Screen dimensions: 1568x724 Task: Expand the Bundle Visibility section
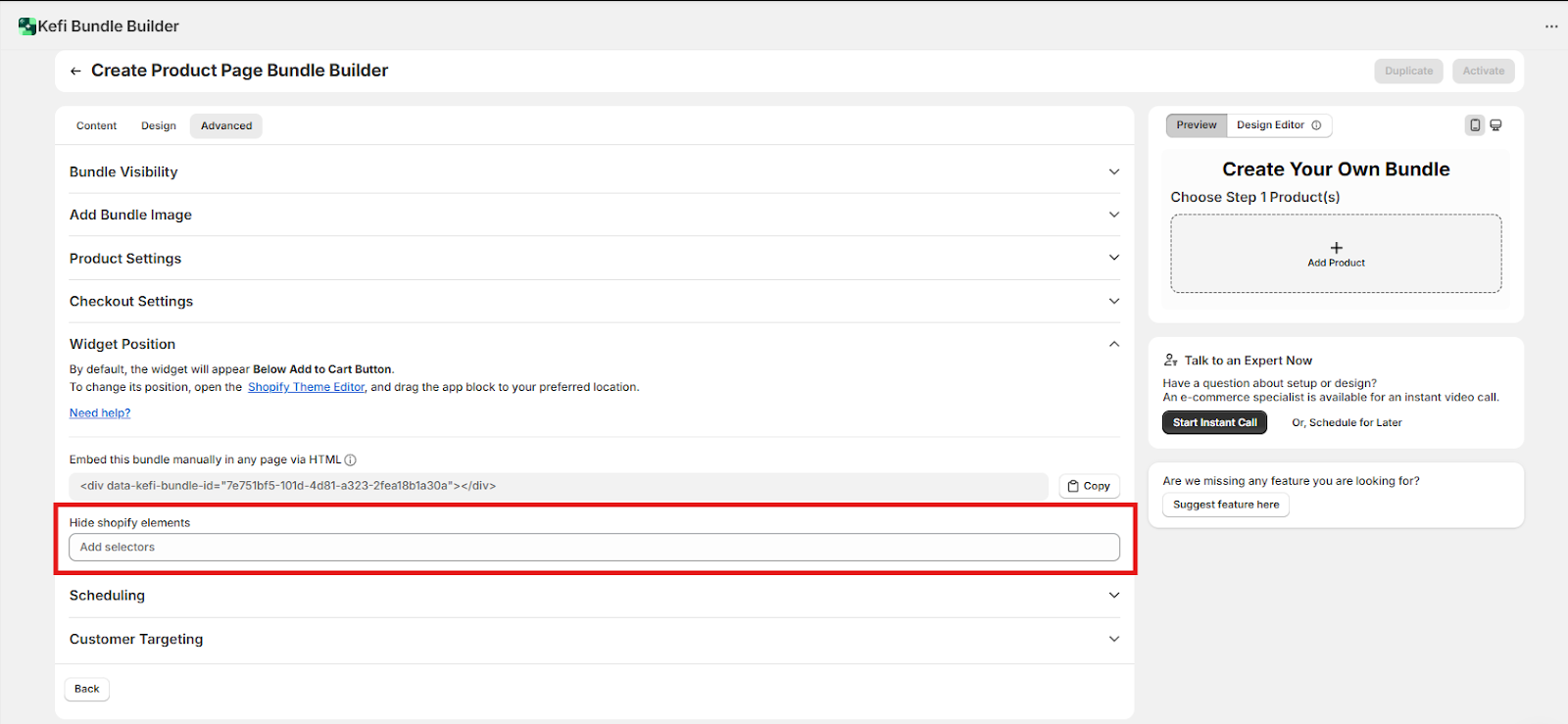click(1113, 172)
